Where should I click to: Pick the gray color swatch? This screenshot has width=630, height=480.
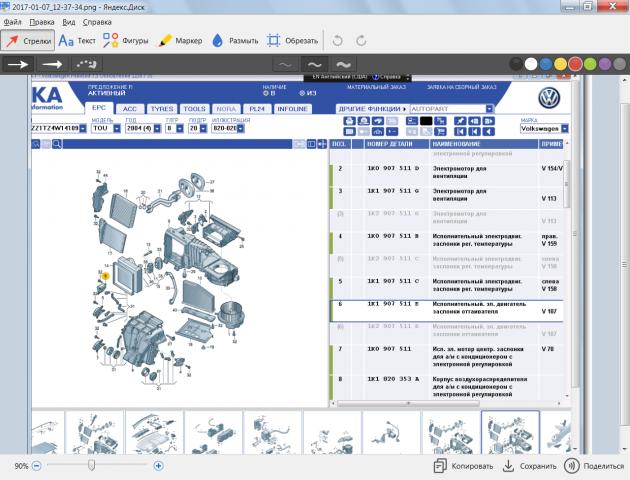(x=620, y=64)
